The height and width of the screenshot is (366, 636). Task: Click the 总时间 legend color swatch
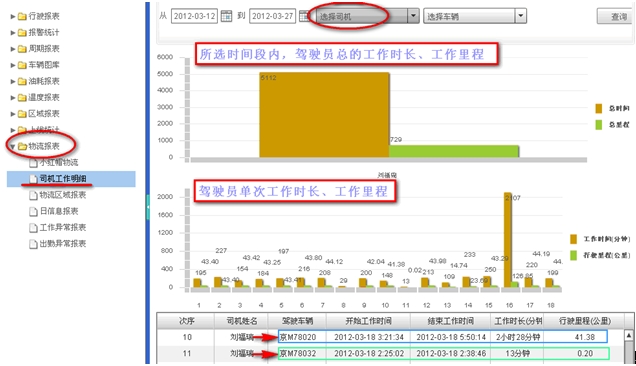(x=599, y=108)
